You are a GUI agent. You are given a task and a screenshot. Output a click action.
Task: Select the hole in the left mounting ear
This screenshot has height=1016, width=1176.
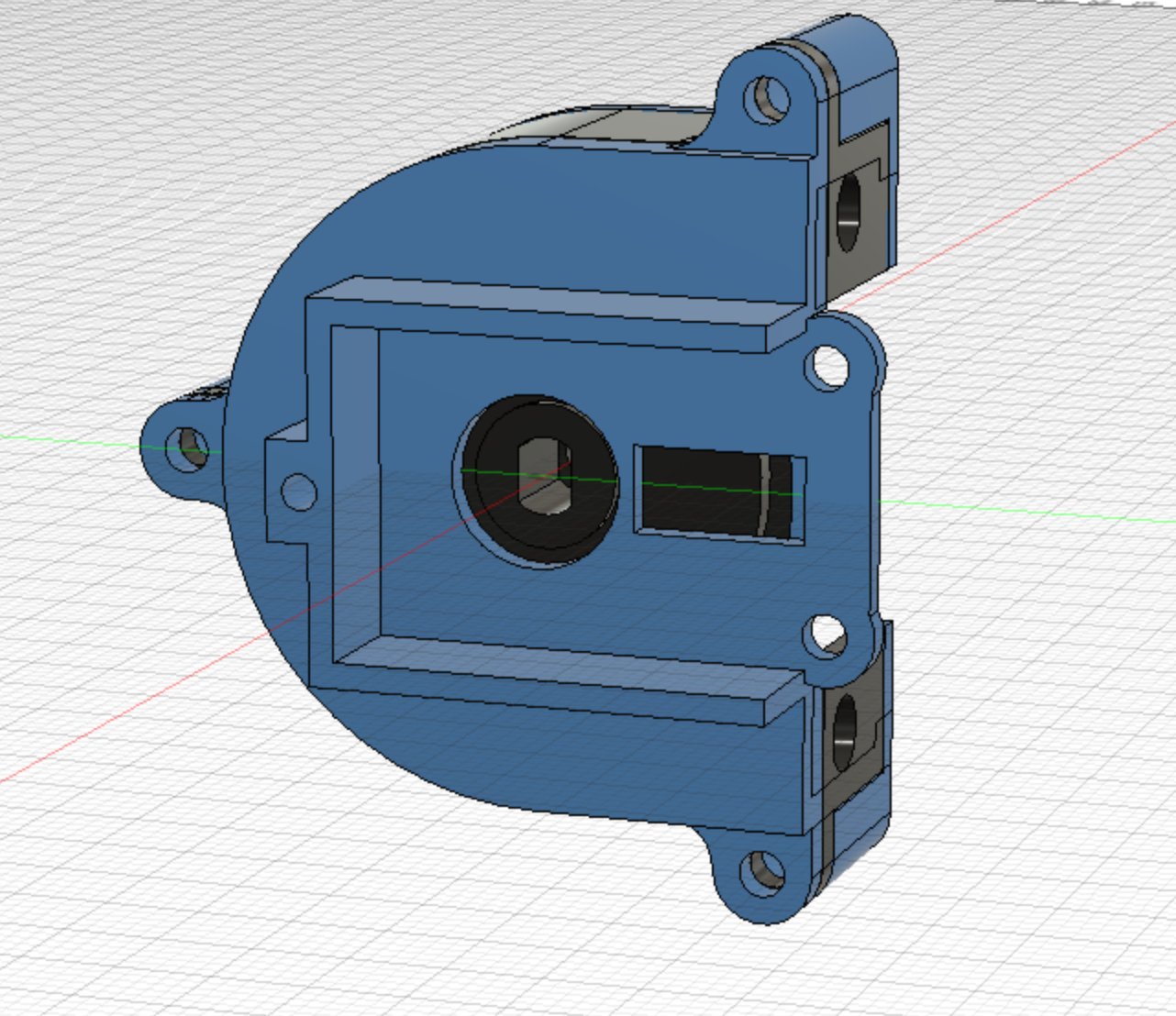(188, 448)
